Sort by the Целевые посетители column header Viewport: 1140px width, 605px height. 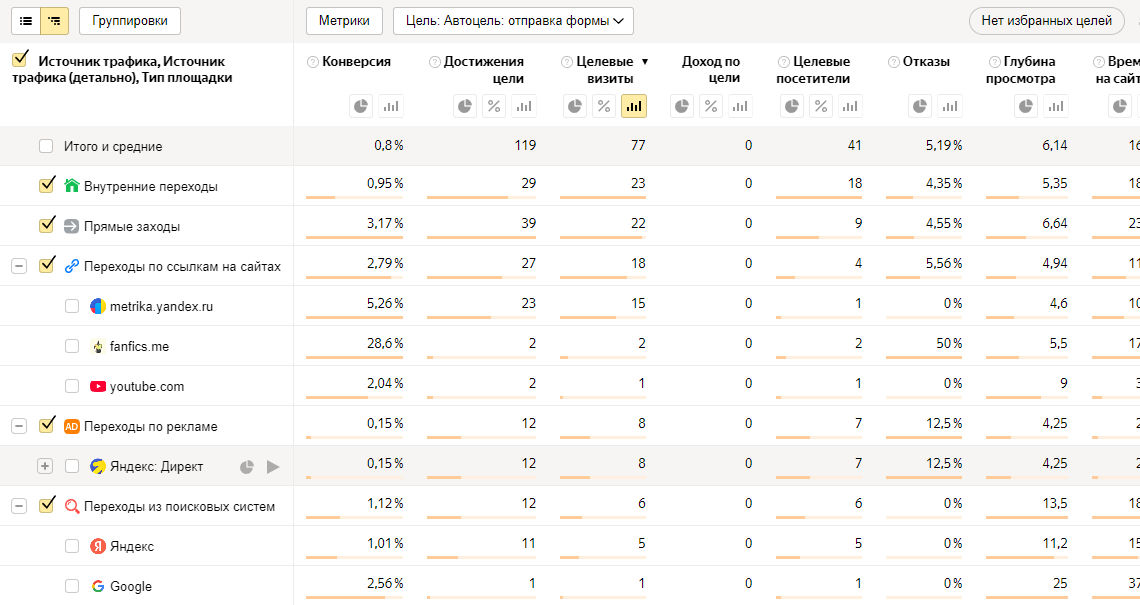(812, 70)
